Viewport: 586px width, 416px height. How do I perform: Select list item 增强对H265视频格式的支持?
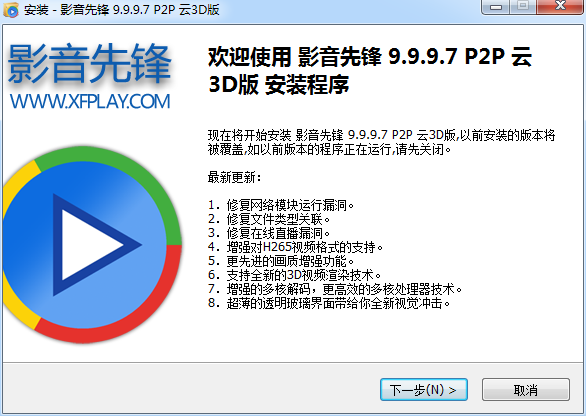click(x=296, y=247)
